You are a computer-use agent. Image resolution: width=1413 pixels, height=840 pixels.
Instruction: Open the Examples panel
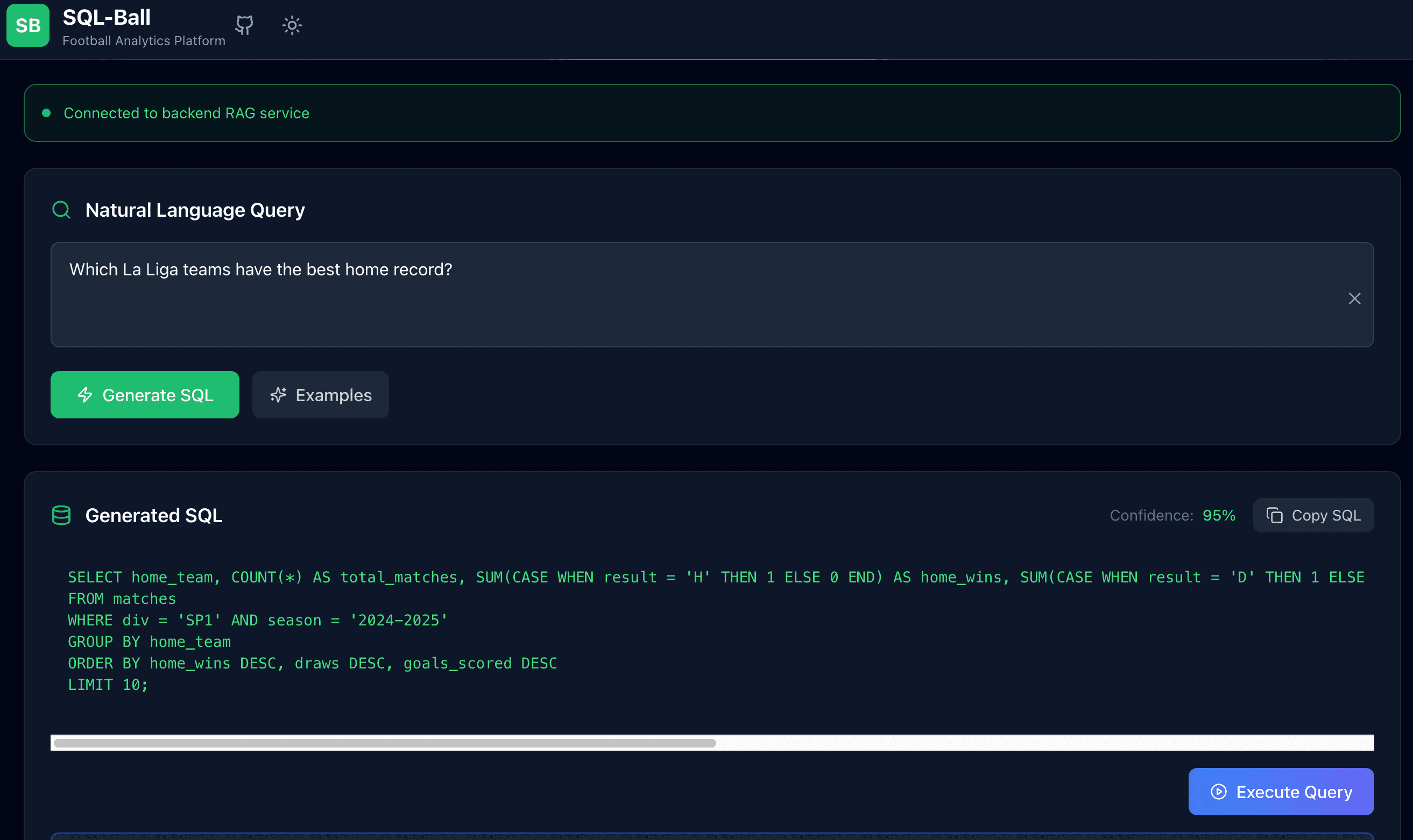(321, 395)
